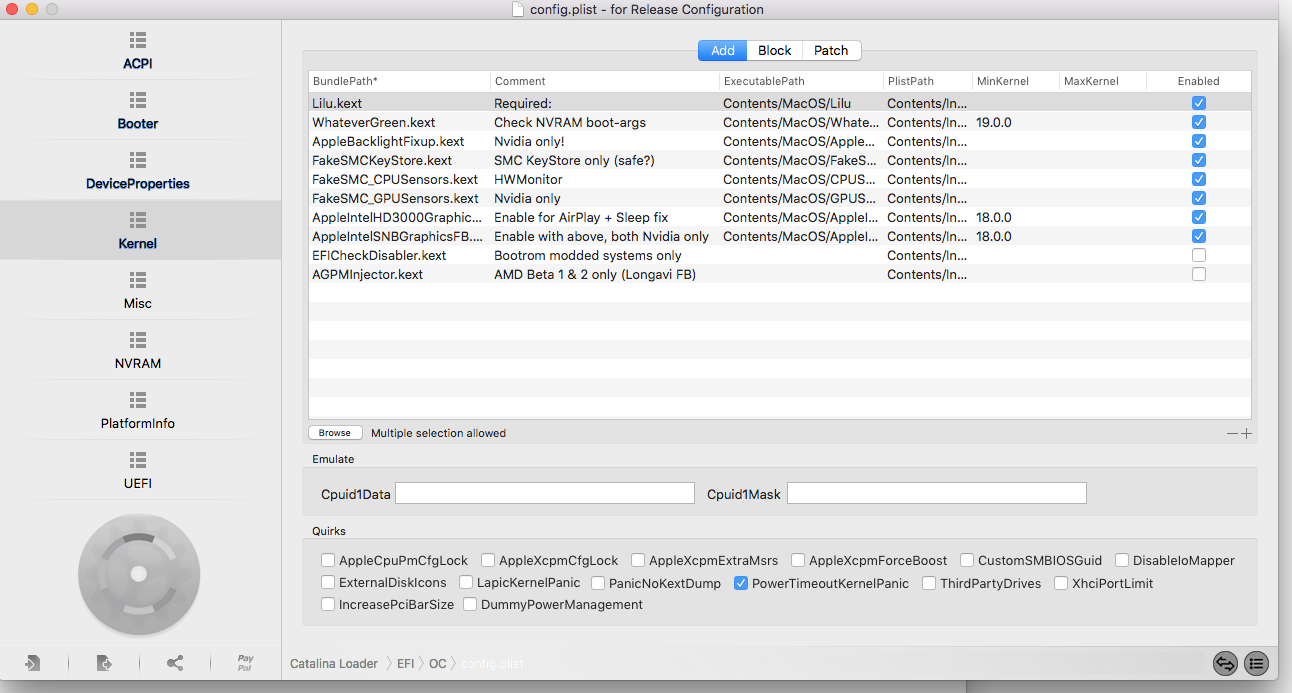Select the Kernel sidebar section
Screen dimensions: 1292x693
tap(138, 231)
